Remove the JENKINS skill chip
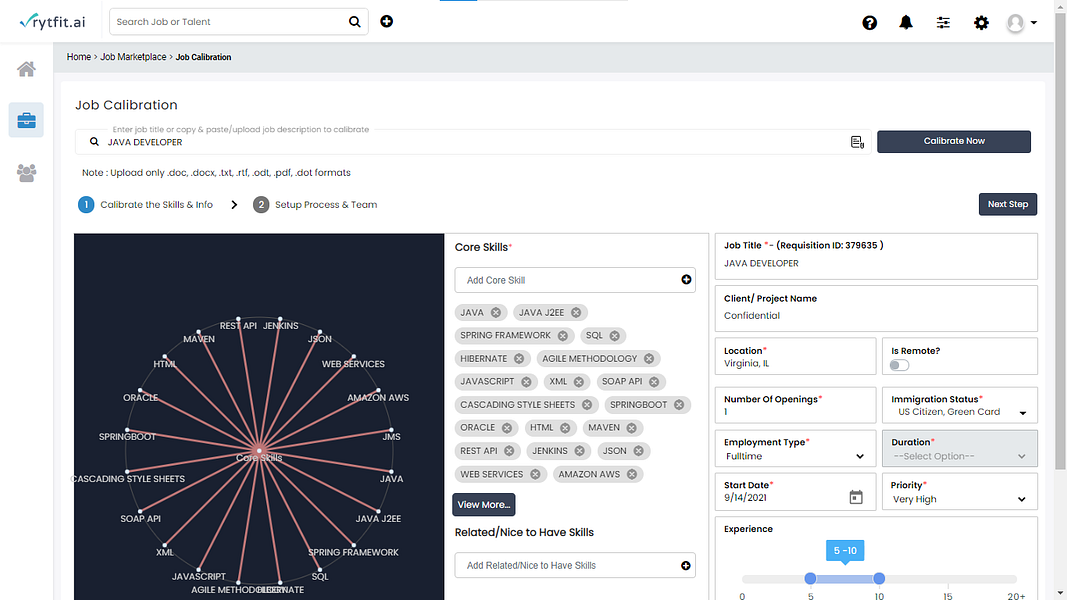The height and width of the screenshot is (600, 1067). click(579, 452)
